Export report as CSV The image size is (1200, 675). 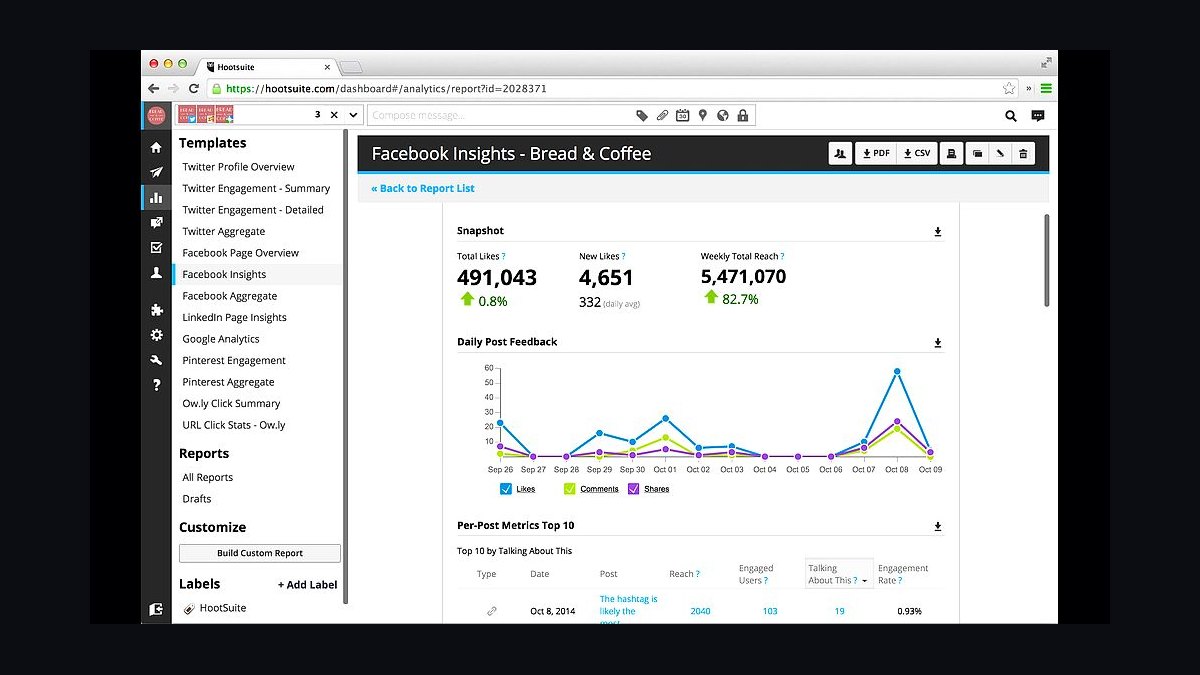pyautogui.click(x=917, y=154)
